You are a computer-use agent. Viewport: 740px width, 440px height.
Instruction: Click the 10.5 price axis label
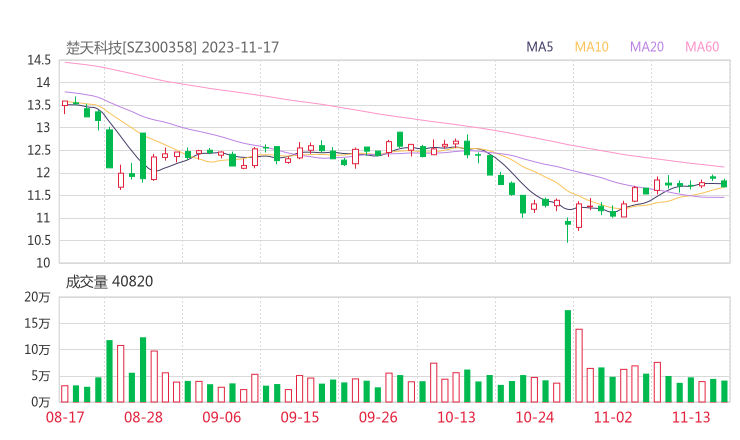coord(39,240)
